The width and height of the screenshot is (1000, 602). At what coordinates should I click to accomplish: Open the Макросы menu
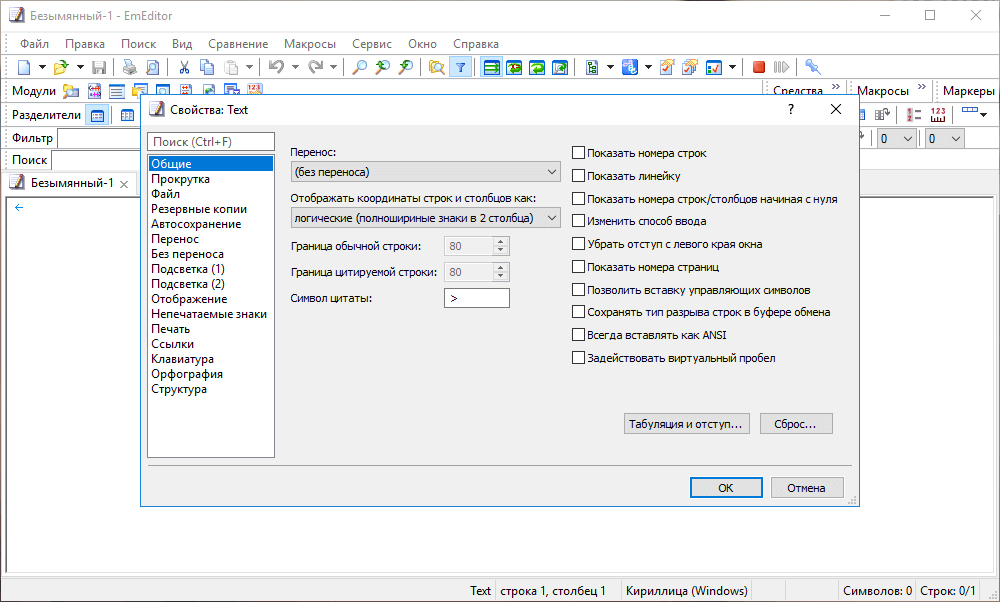point(309,43)
